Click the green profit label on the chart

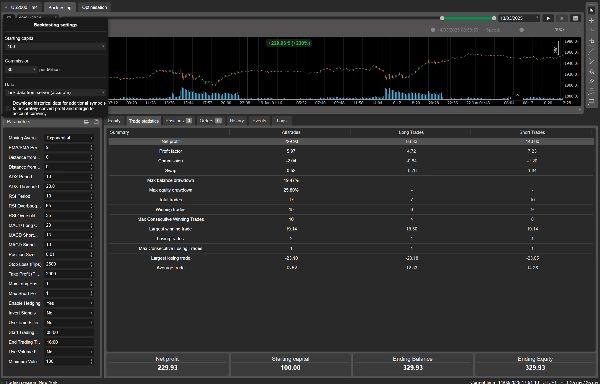[289, 43]
